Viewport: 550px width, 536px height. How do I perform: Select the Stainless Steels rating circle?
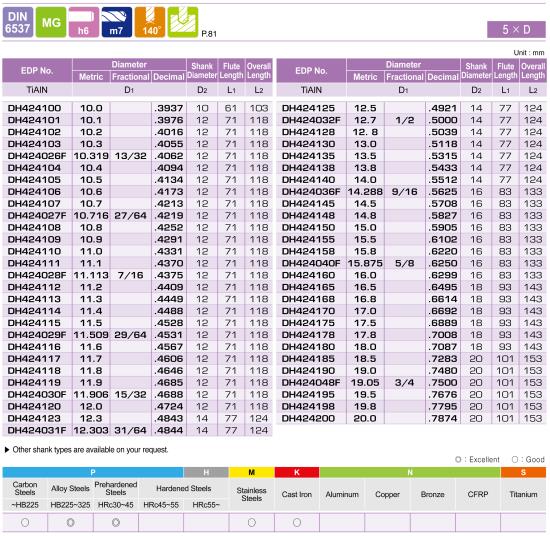click(251, 522)
